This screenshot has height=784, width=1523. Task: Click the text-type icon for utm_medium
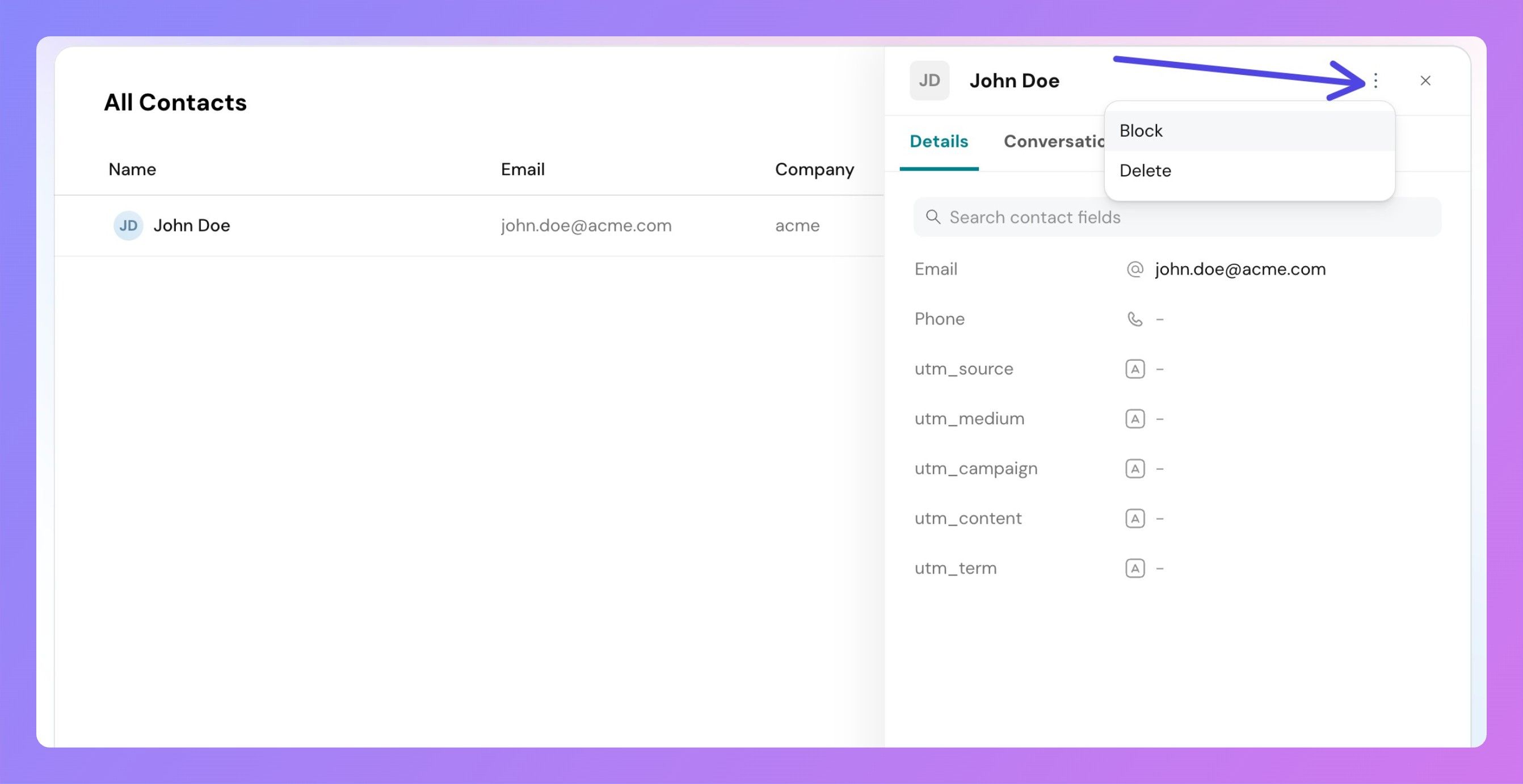(x=1134, y=419)
